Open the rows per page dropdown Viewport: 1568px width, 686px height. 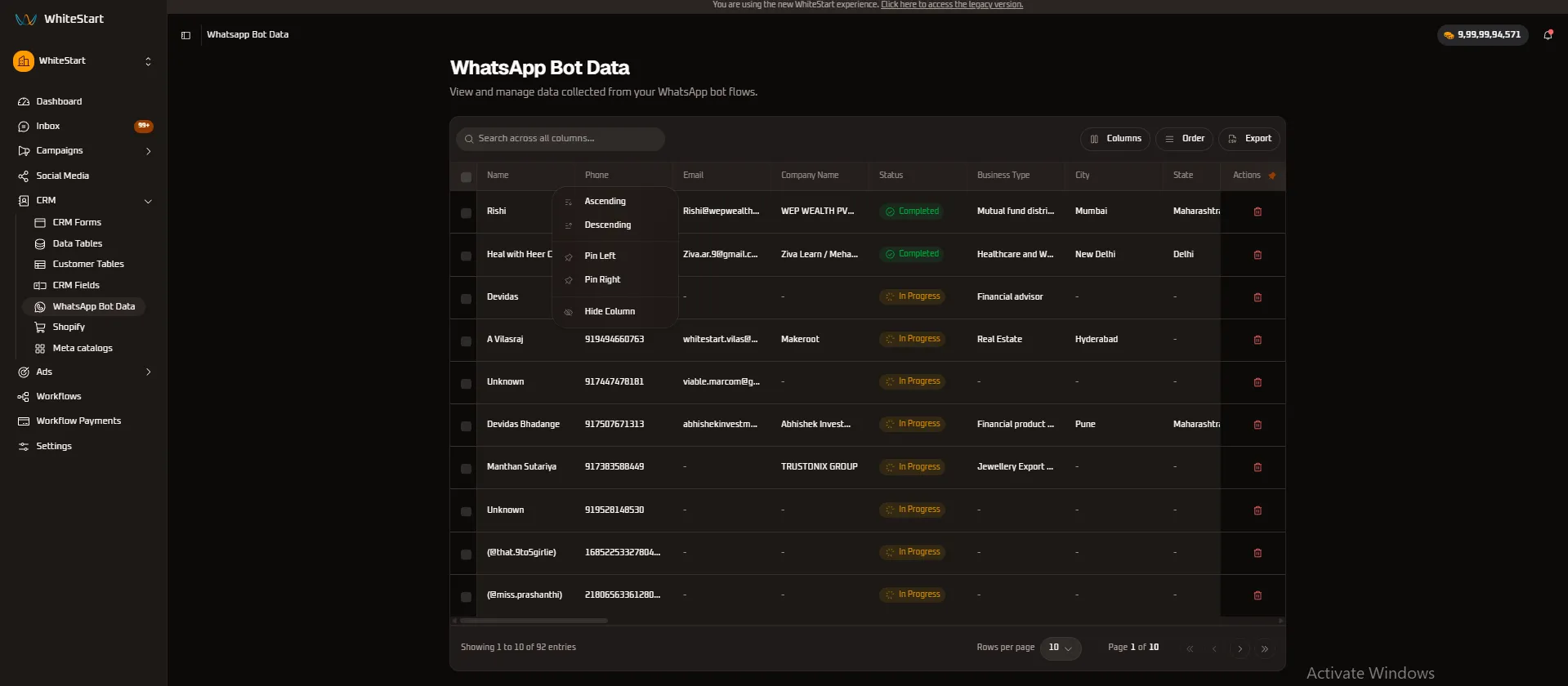pyautogui.click(x=1061, y=648)
